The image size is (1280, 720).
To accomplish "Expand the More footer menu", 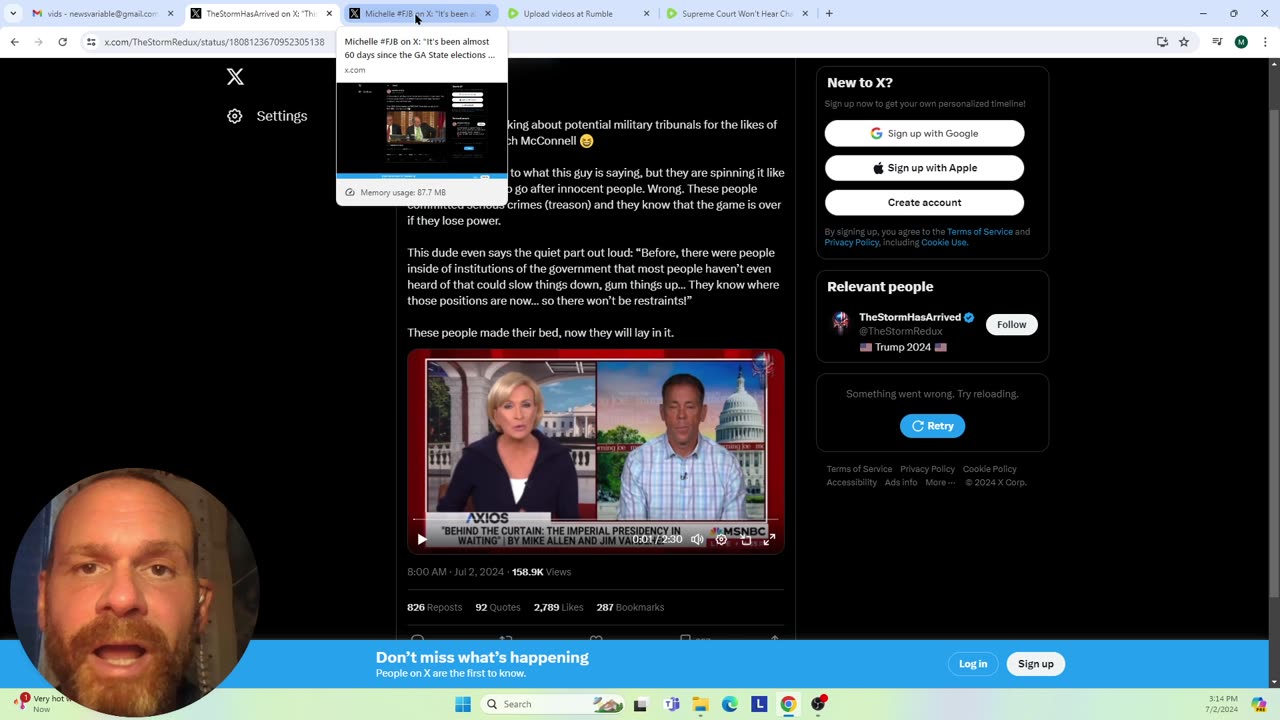I will [940, 482].
